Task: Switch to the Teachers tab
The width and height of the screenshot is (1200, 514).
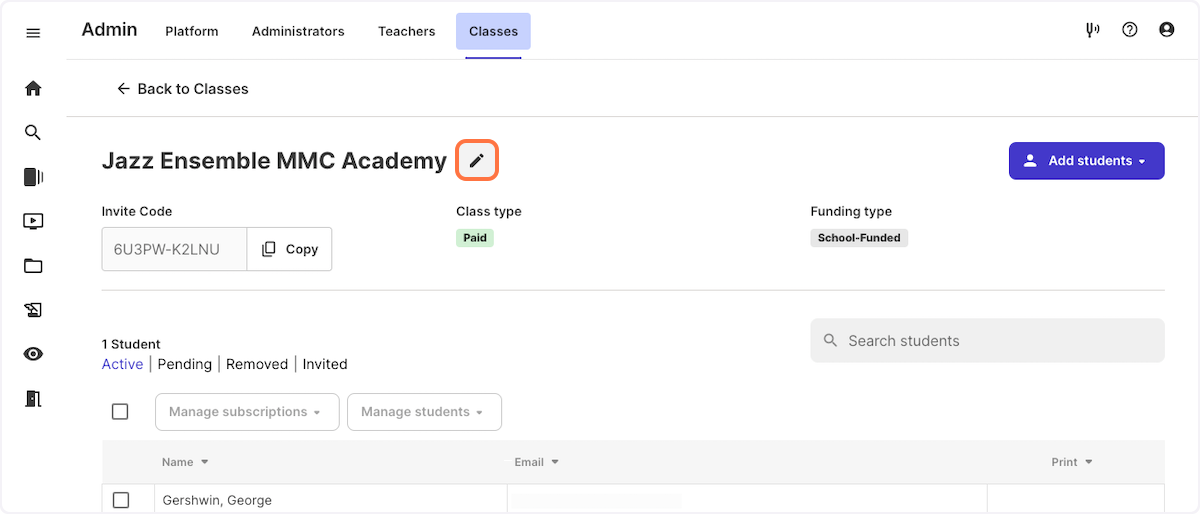Action: (x=407, y=31)
